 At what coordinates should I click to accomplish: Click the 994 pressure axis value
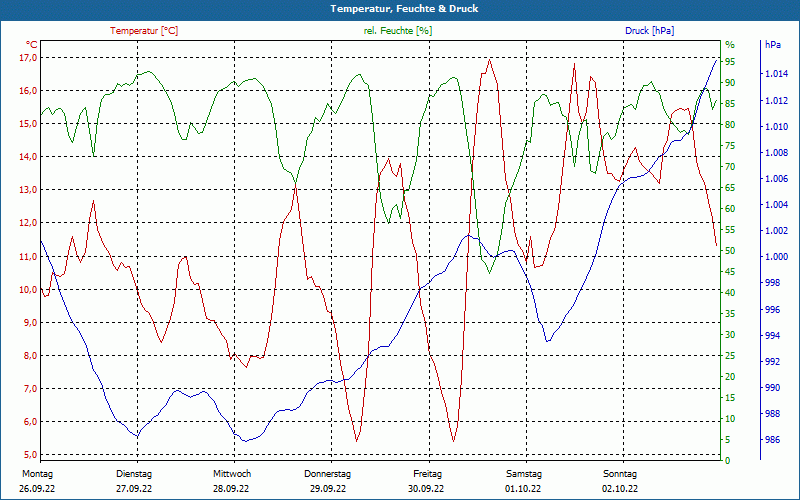(771, 336)
